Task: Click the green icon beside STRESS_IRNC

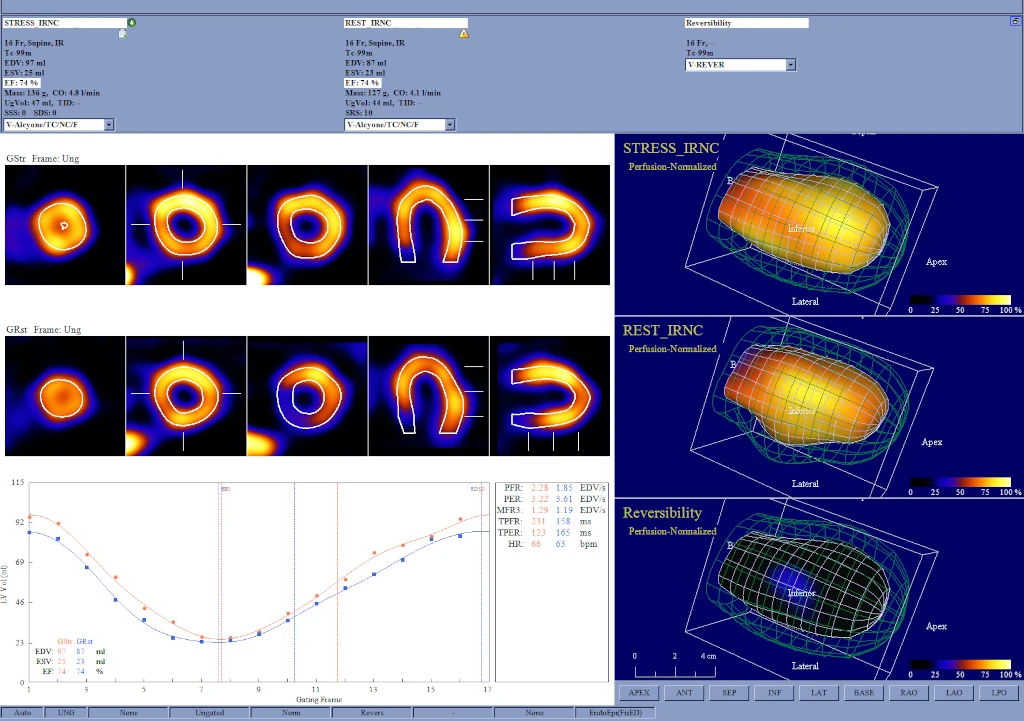Action: point(132,22)
